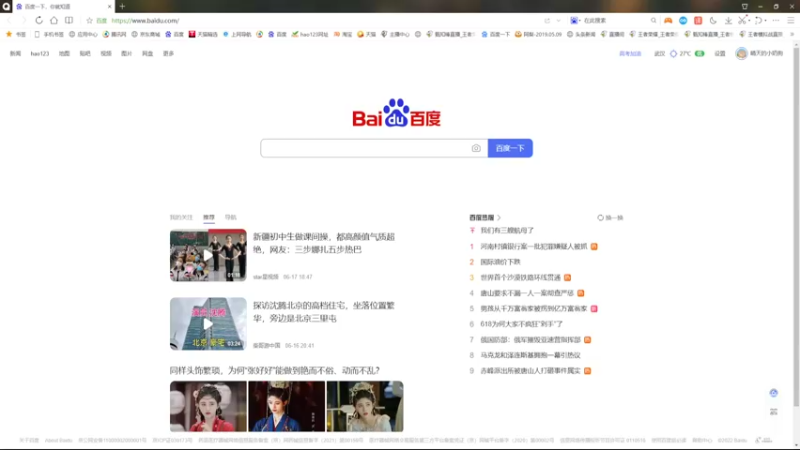Click the toolbar search magnifier icon
This screenshot has width=800, height=450.
(x=654, y=20)
